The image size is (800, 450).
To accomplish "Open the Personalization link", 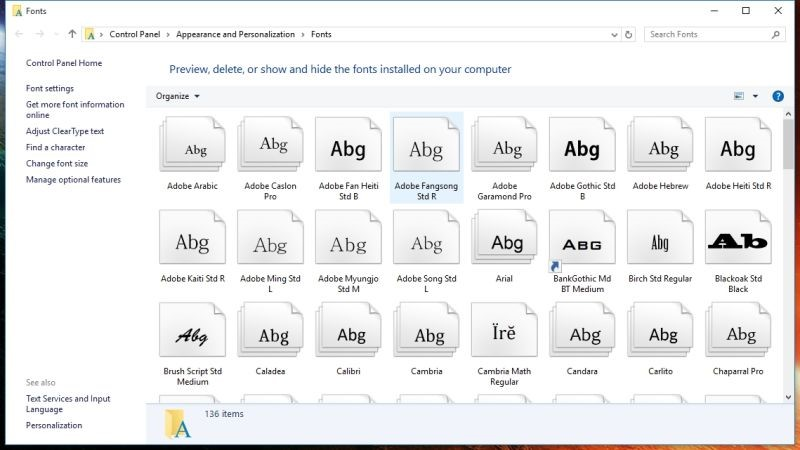I will [54, 425].
